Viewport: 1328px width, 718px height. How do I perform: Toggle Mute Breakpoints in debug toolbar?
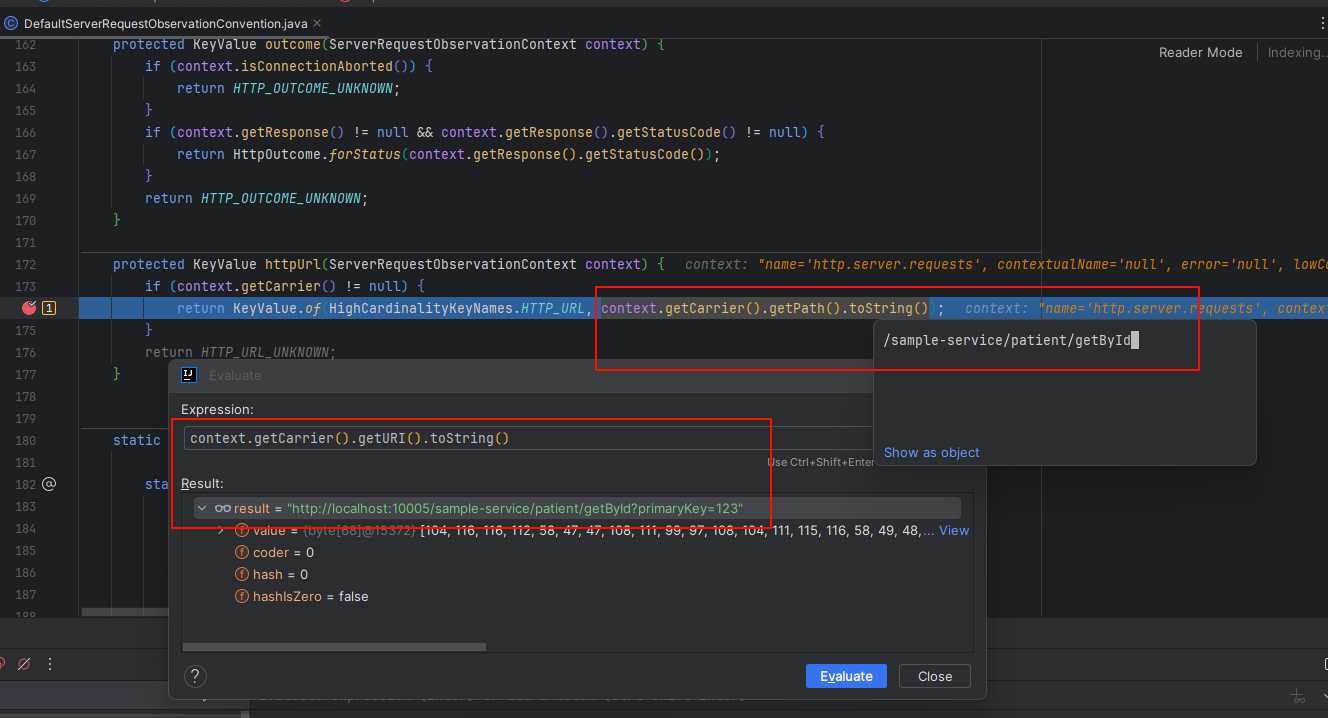click(24, 664)
